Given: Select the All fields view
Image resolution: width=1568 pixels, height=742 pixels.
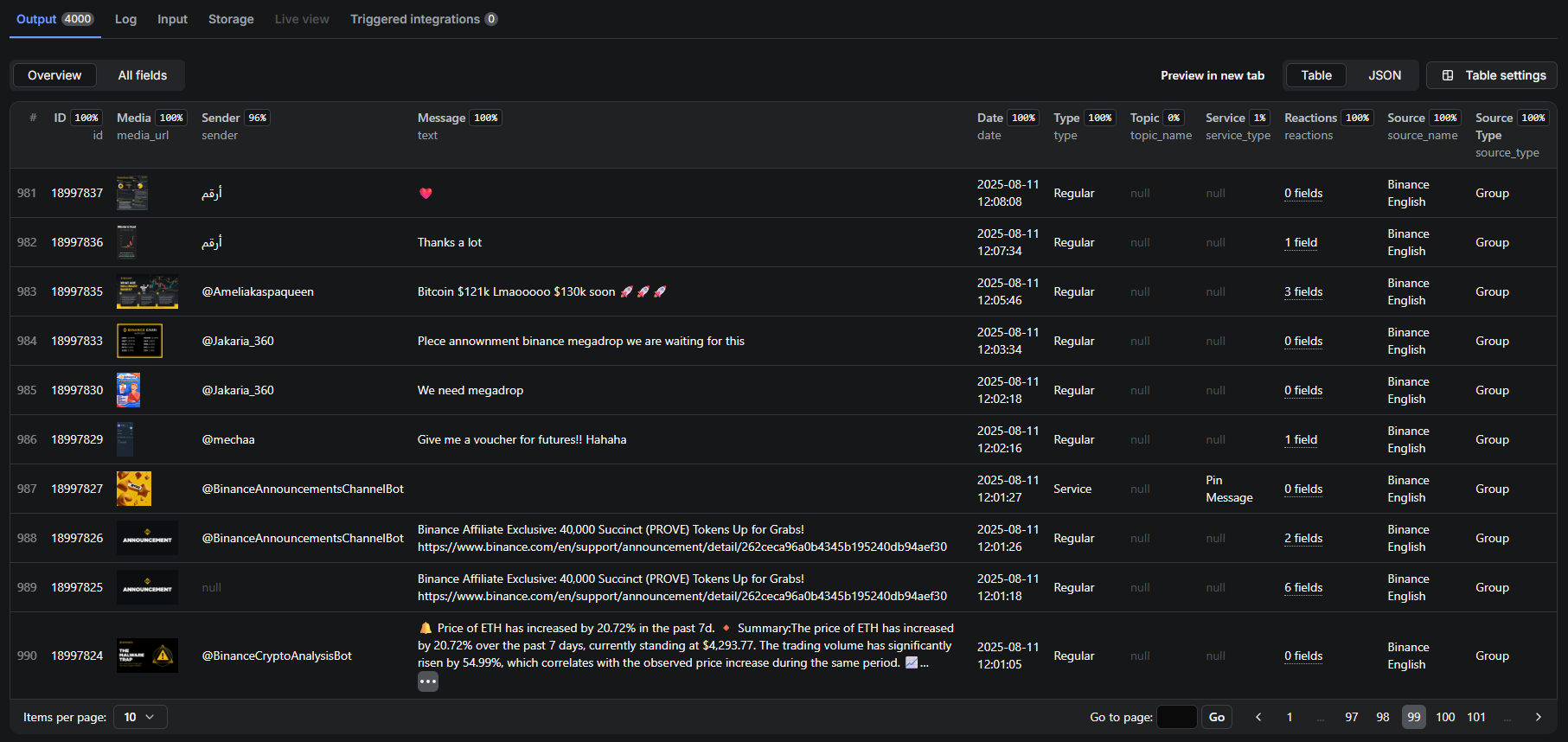Looking at the screenshot, I should [143, 75].
